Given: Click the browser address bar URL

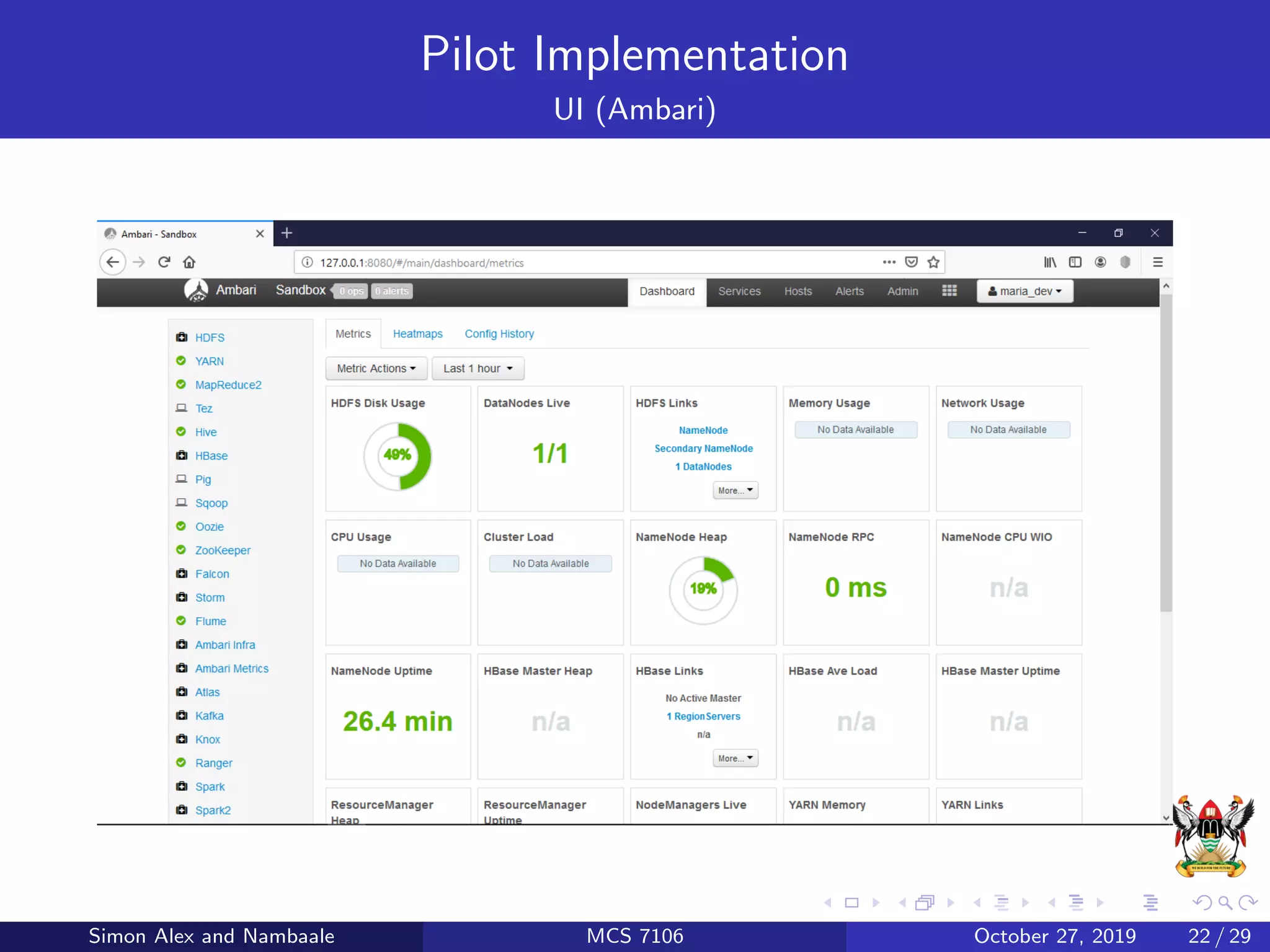Looking at the screenshot, I should click(x=422, y=263).
